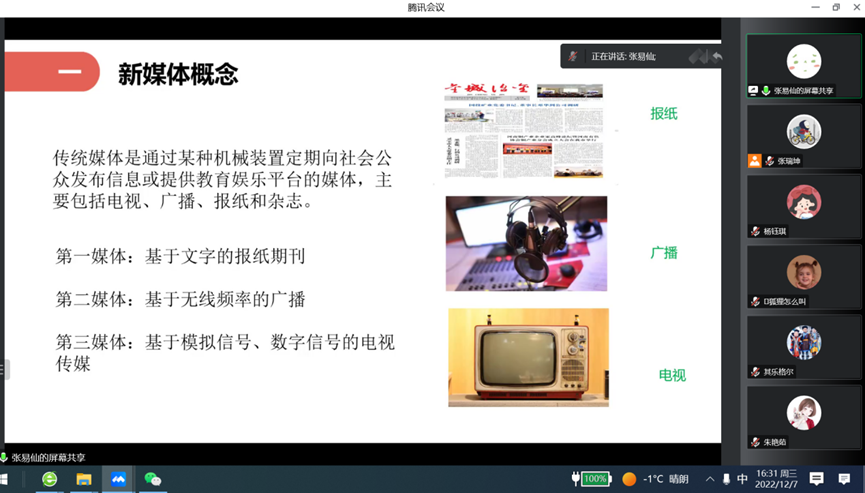Click the 中 input method indicator

(x=743, y=479)
